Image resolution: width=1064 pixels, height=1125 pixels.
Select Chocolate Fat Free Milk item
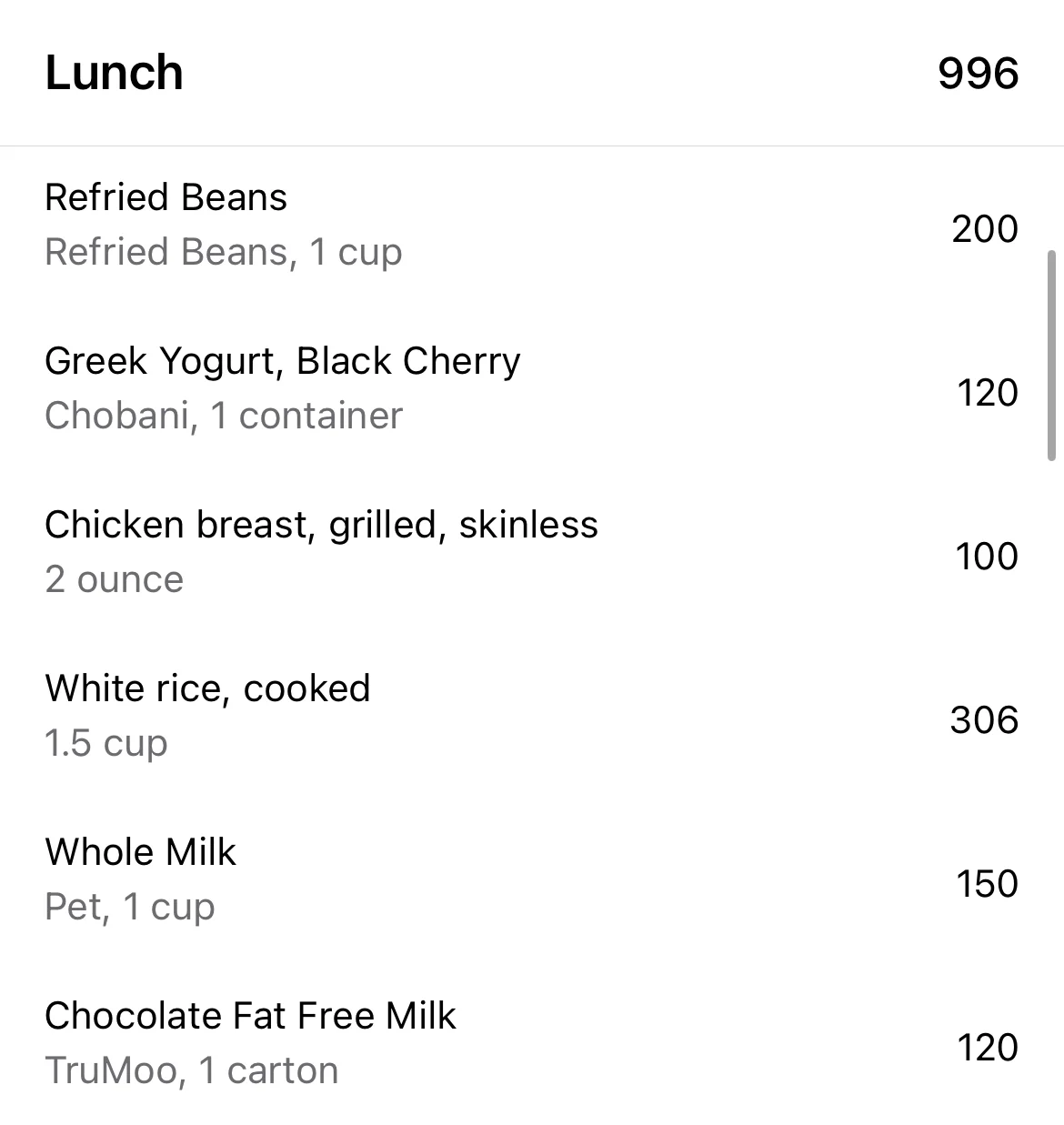(532, 1044)
